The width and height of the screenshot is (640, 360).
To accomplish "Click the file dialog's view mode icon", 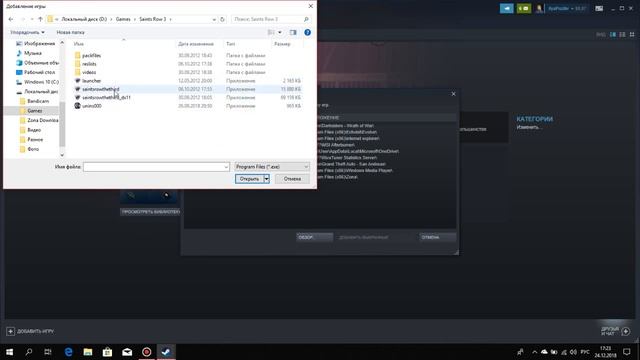I will [271, 32].
